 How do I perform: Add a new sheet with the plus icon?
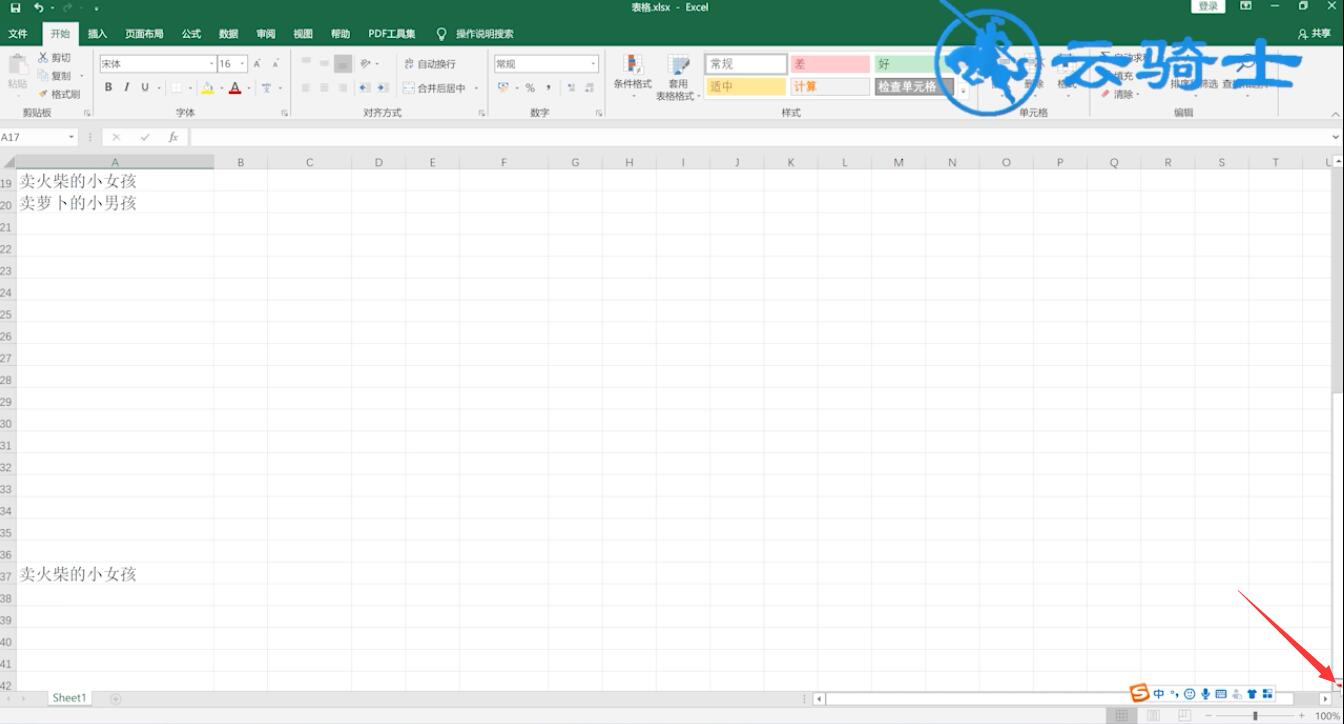(115, 698)
